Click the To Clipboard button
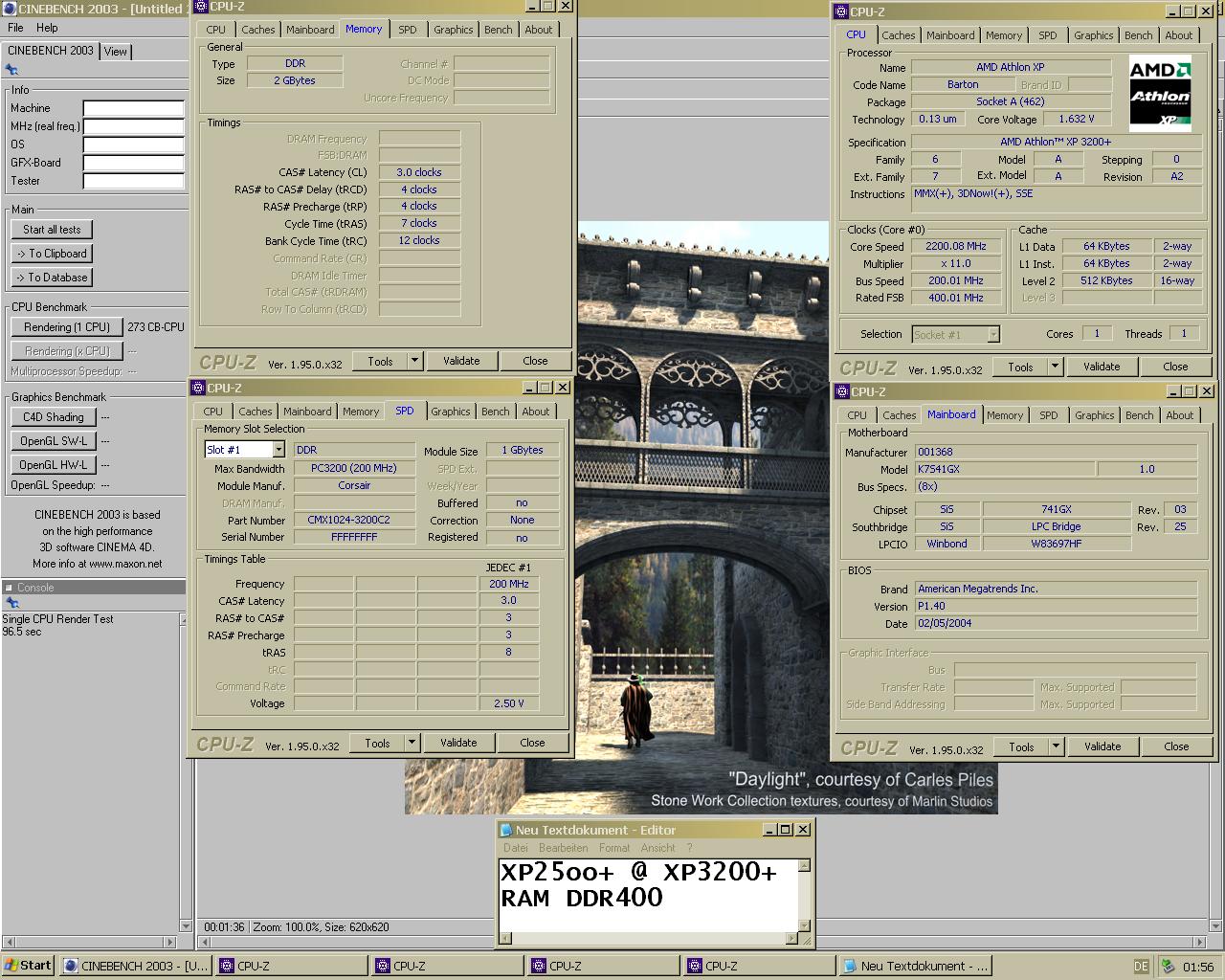1225x980 pixels. click(x=52, y=254)
